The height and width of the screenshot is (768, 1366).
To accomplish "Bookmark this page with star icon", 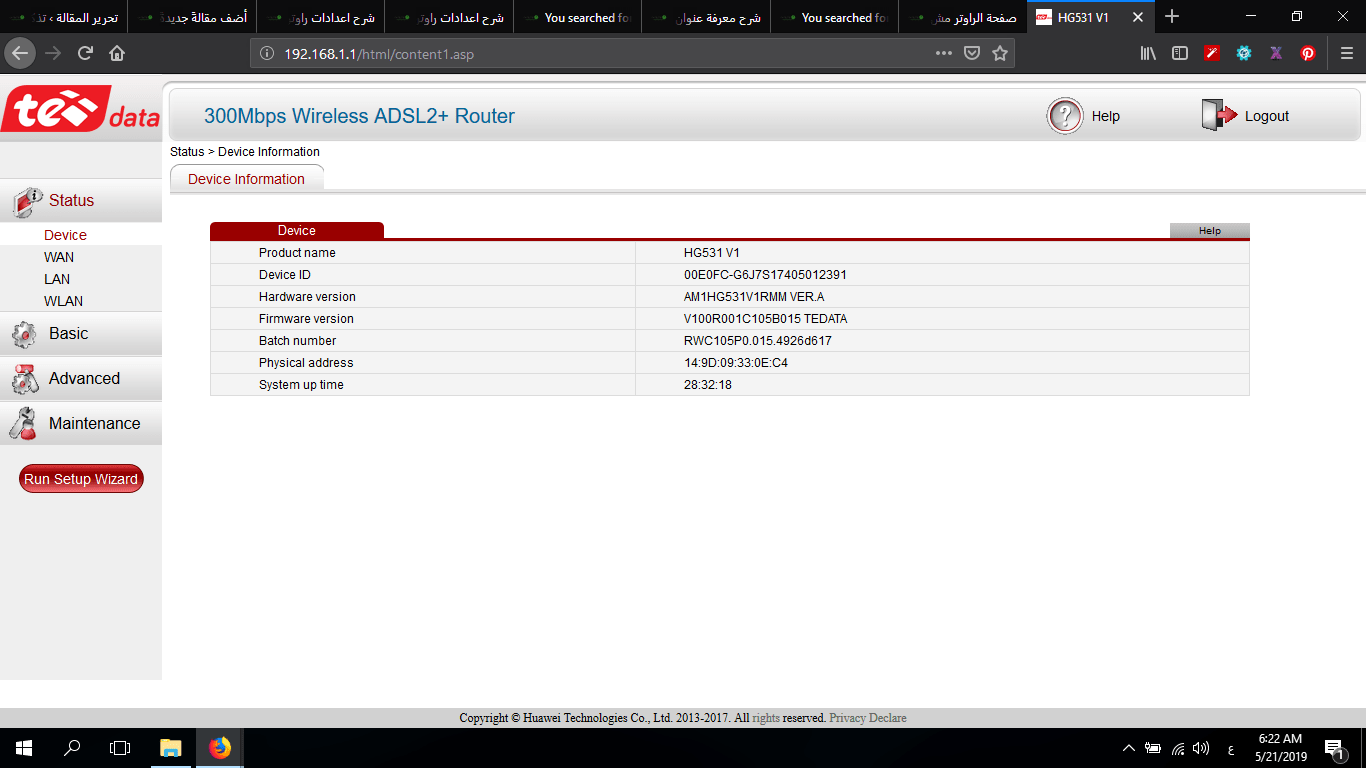I will click(x=999, y=54).
